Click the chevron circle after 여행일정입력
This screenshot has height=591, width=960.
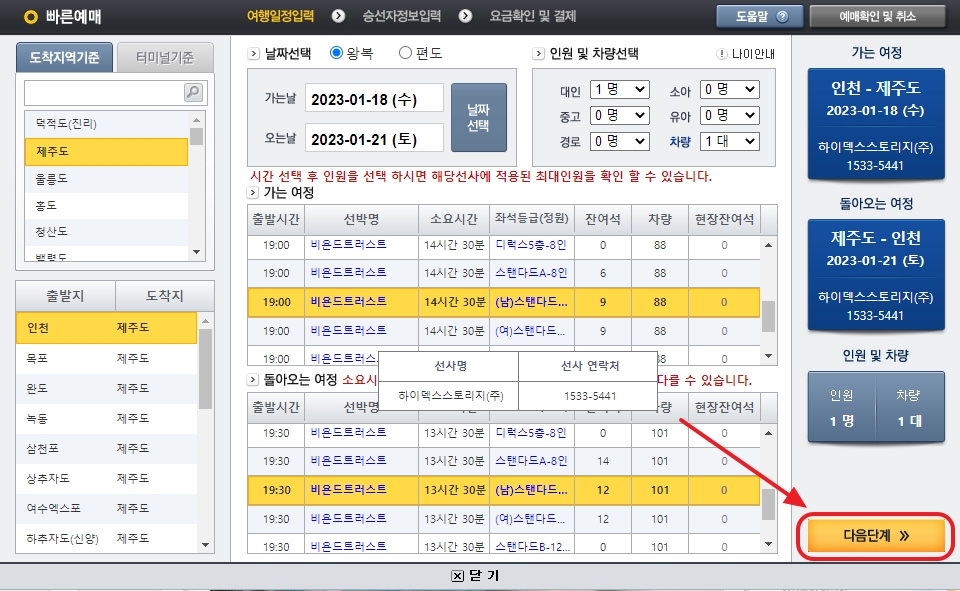point(338,16)
